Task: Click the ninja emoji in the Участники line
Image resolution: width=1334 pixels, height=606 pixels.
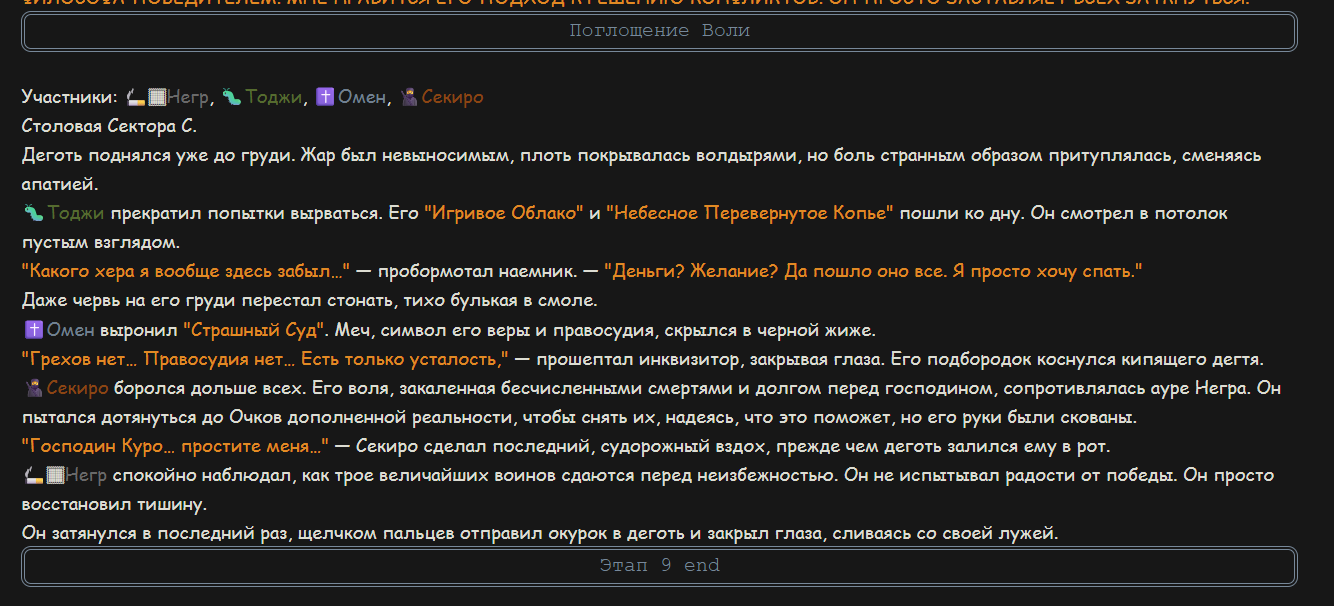Action: 408,97
